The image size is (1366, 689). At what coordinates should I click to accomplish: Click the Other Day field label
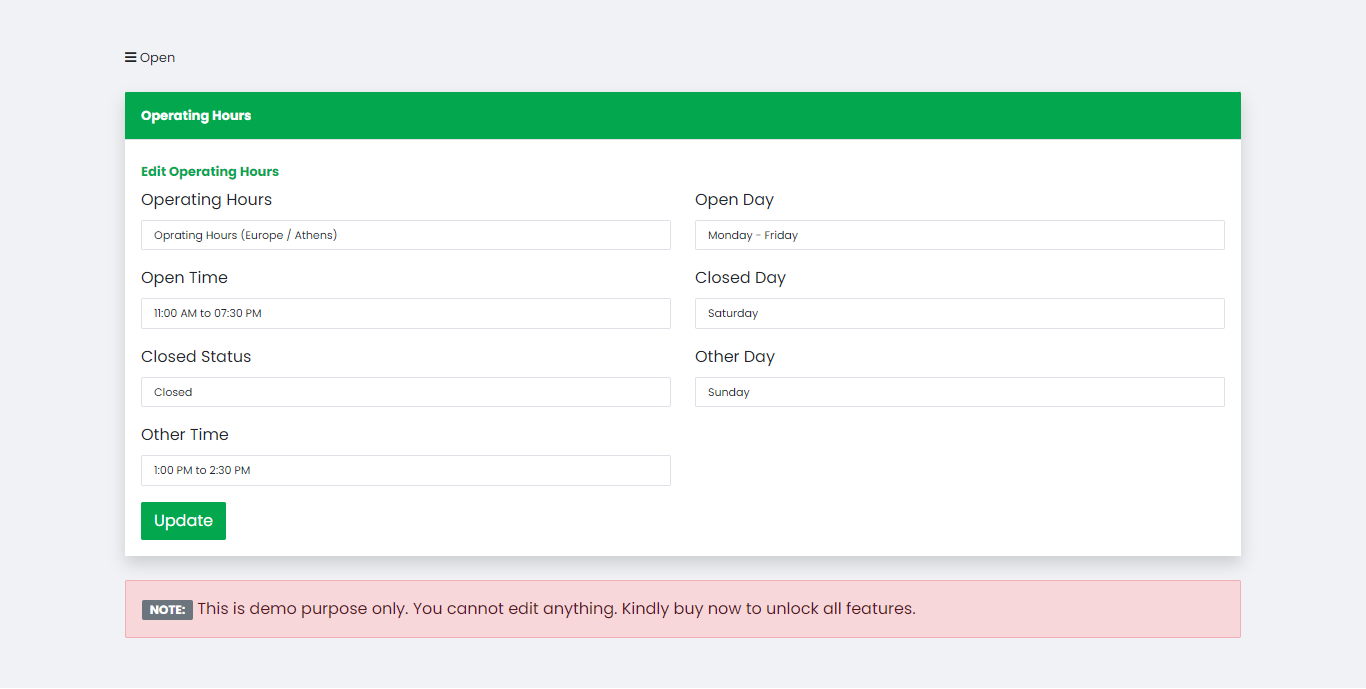pyautogui.click(x=735, y=357)
